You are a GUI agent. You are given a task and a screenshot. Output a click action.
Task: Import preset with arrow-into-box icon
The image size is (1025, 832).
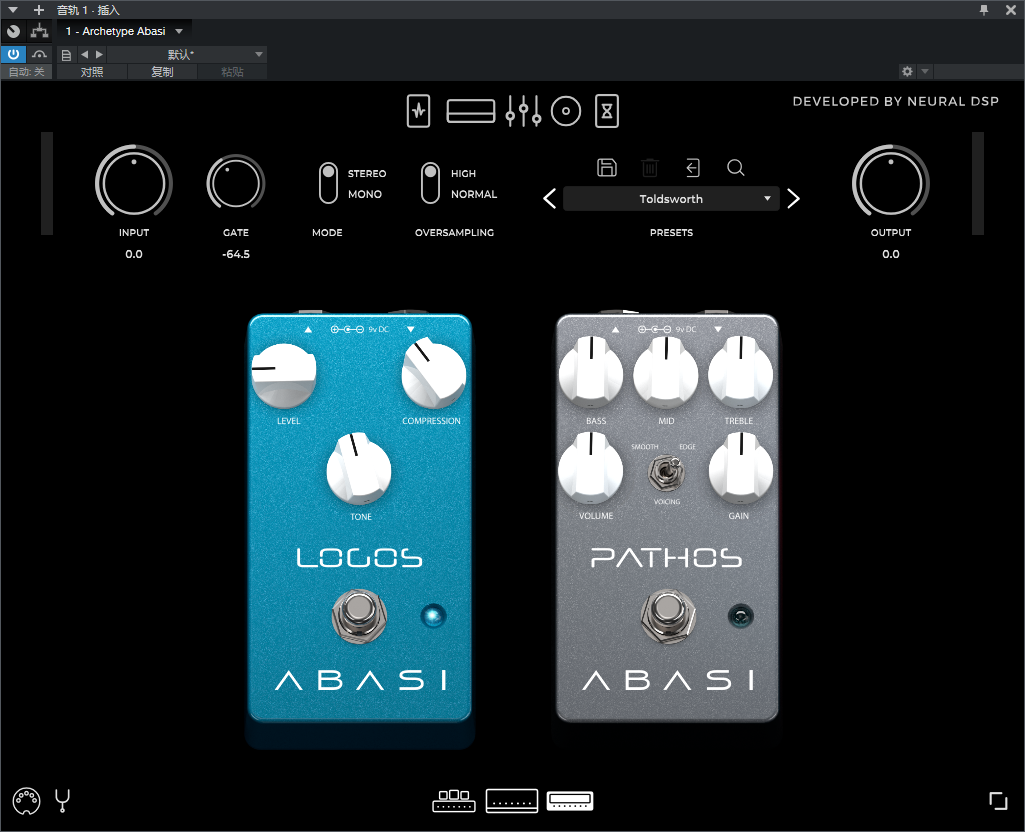coord(693,168)
